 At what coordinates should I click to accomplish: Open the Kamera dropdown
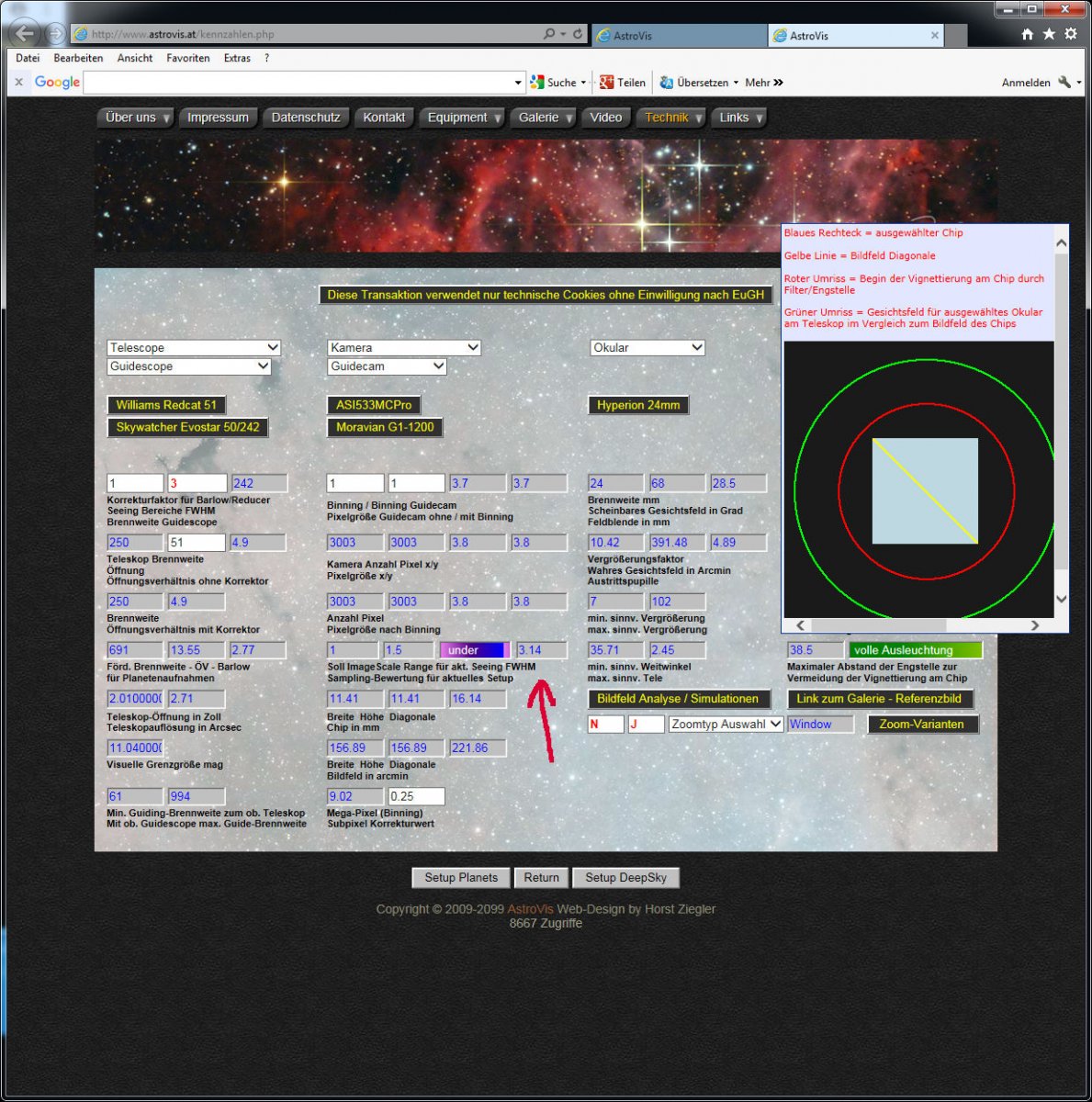(x=404, y=347)
